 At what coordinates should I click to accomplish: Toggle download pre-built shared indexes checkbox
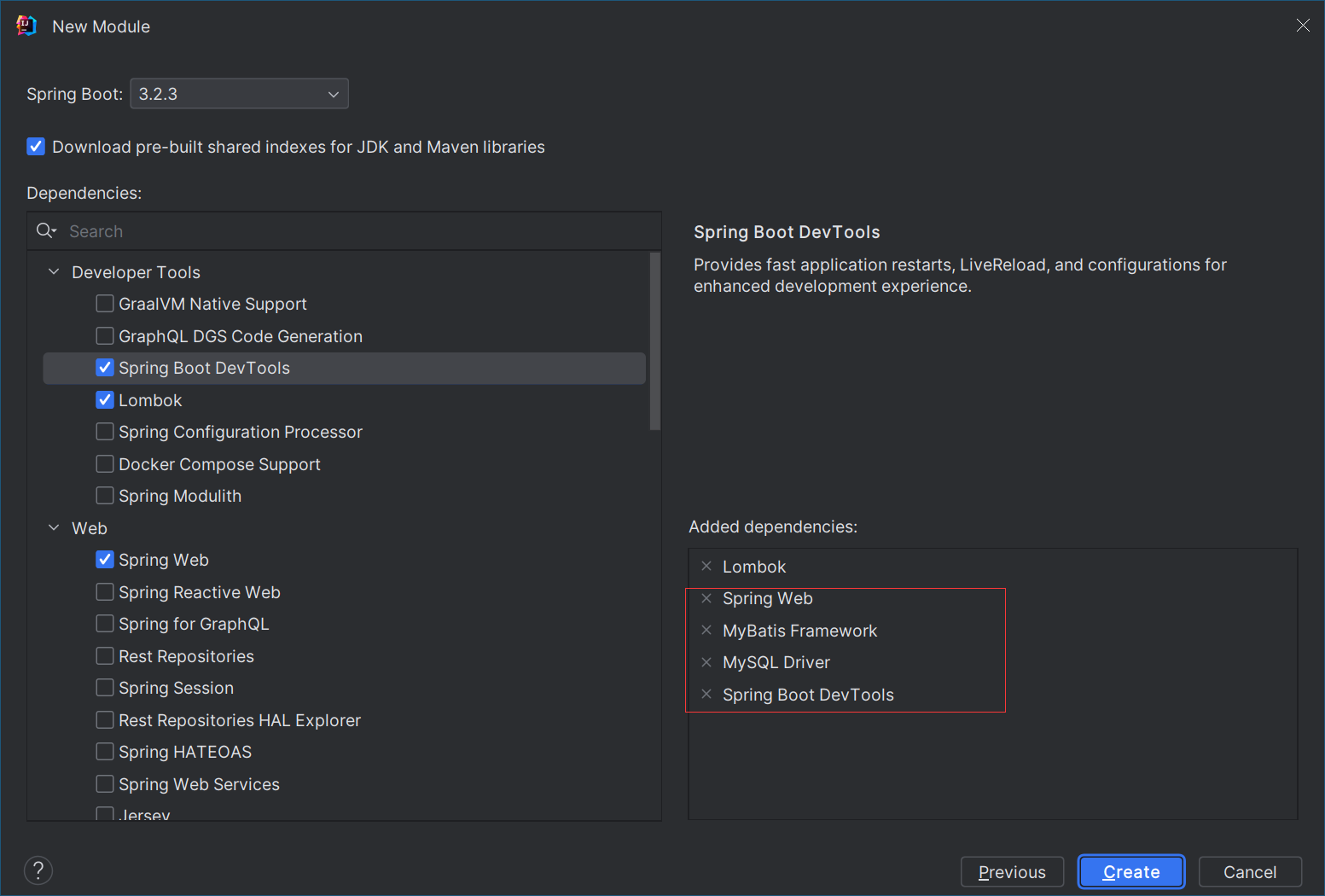[36, 147]
